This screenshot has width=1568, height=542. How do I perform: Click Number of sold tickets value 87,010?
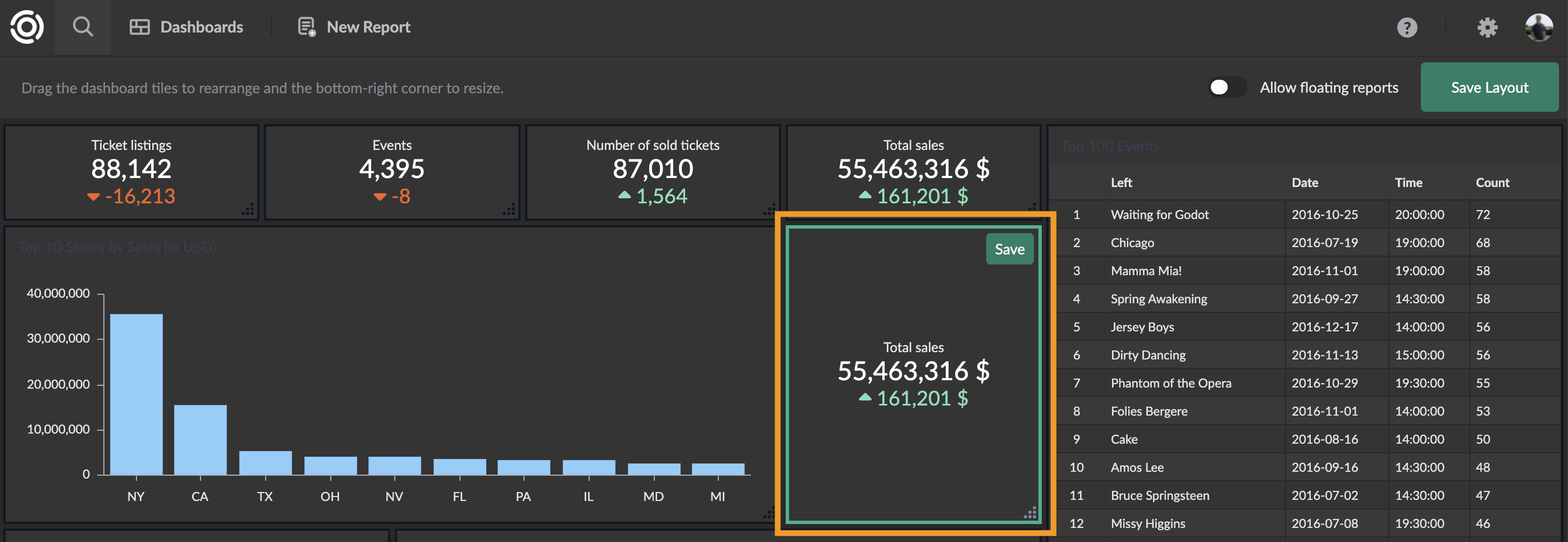click(653, 168)
